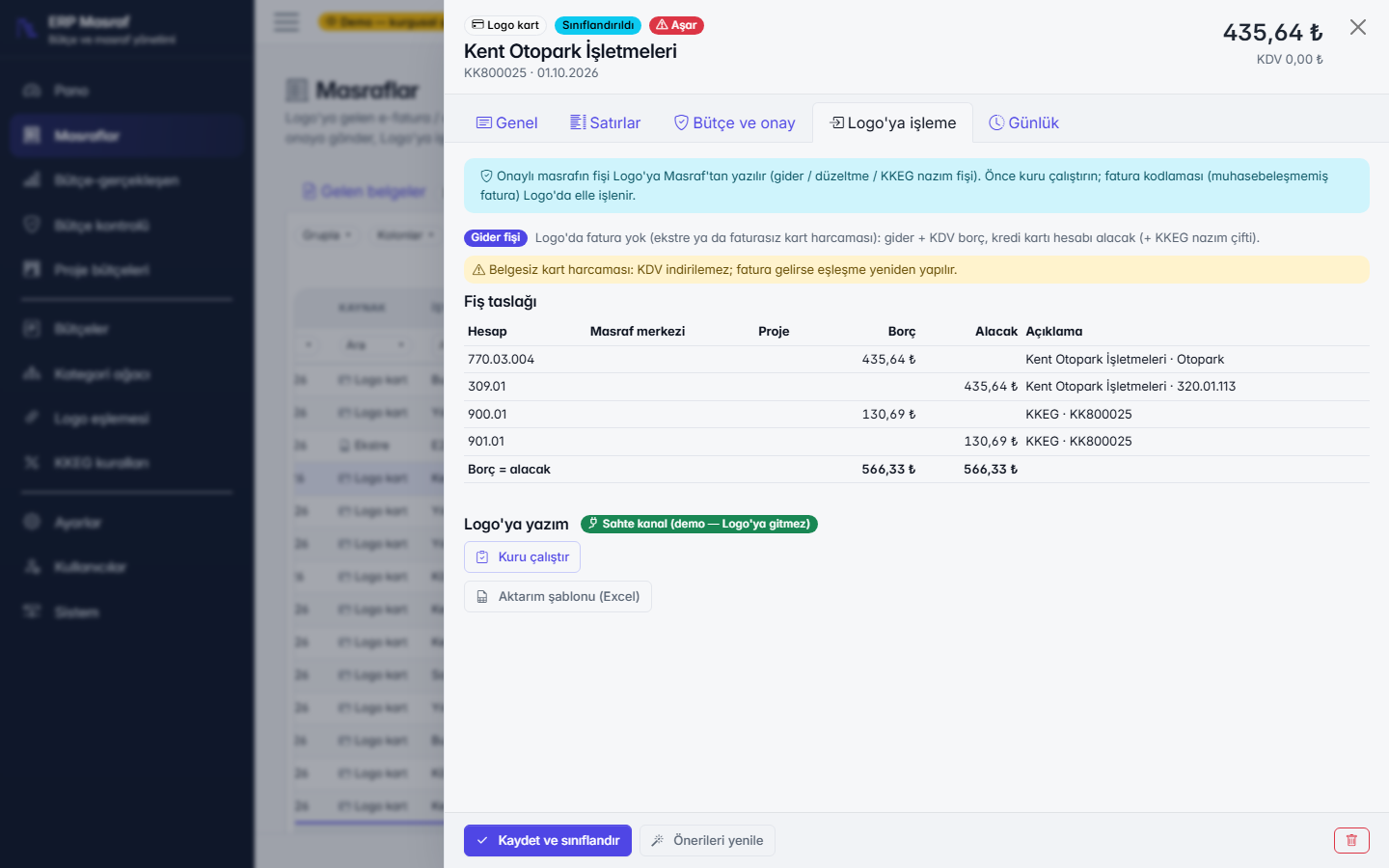Click description ending in 320.01.113

(x=1130, y=386)
